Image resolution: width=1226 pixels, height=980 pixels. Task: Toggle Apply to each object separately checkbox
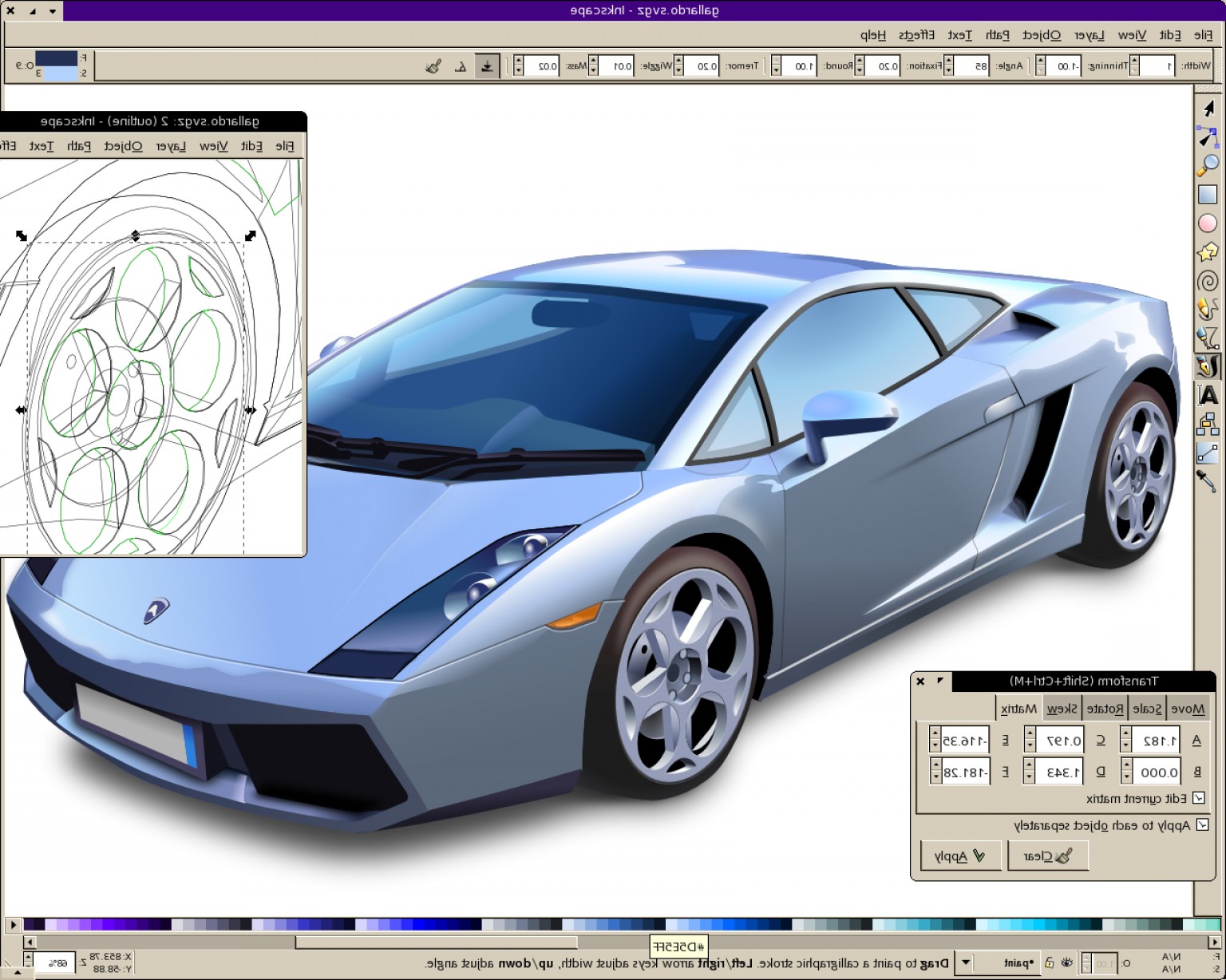click(1203, 825)
